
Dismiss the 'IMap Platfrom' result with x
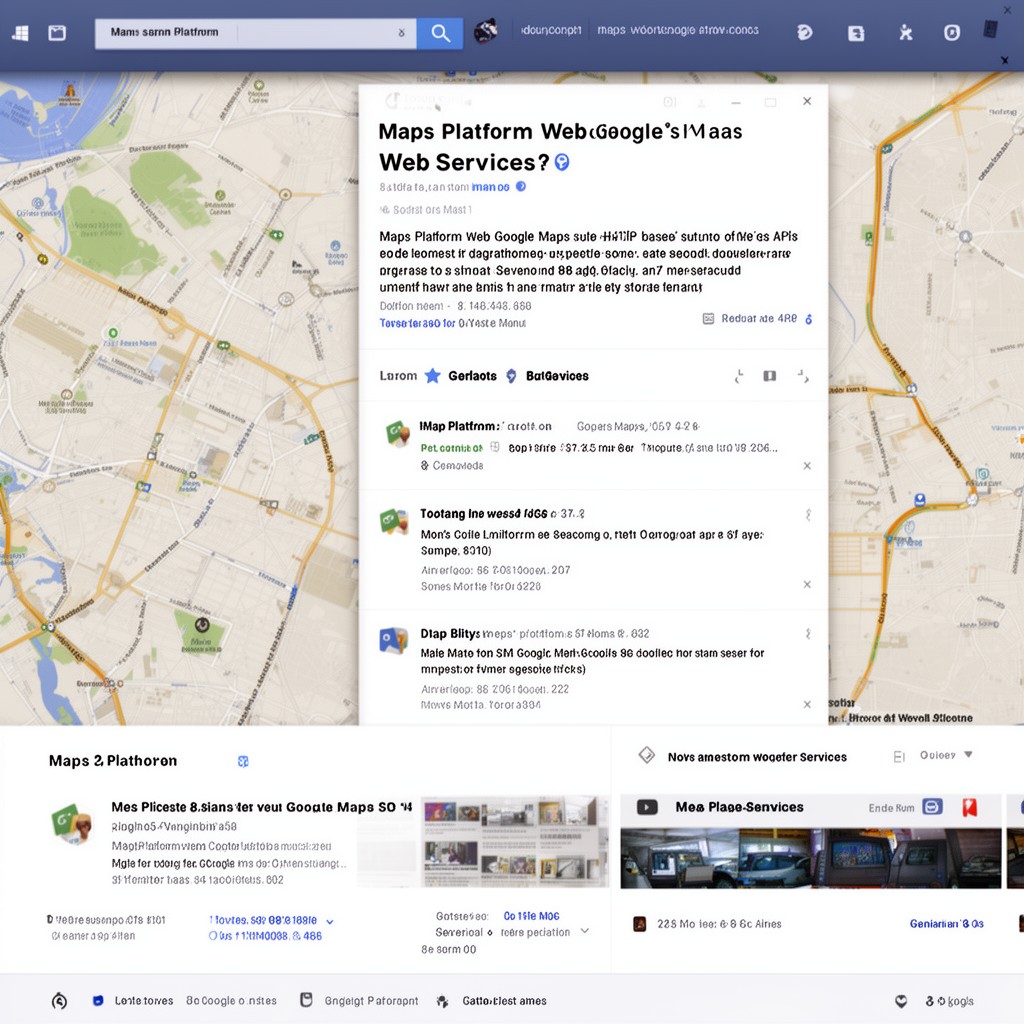click(x=807, y=466)
